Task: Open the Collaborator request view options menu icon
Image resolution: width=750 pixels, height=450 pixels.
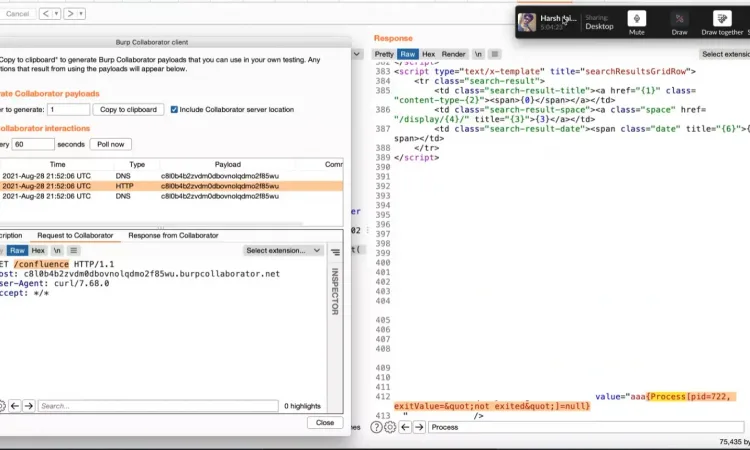Action: pyautogui.click(x=74, y=251)
